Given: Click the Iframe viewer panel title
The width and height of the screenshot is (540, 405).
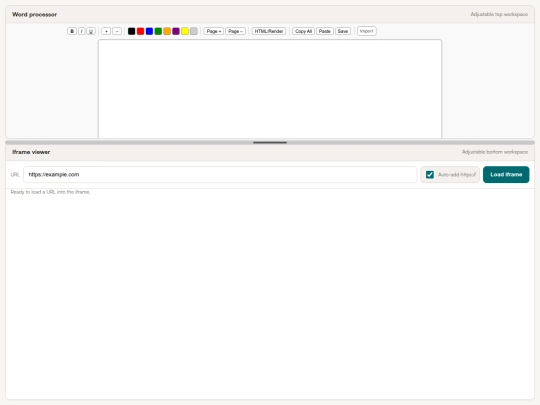Looking at the screenshot, I should click(x=31, y=152).
